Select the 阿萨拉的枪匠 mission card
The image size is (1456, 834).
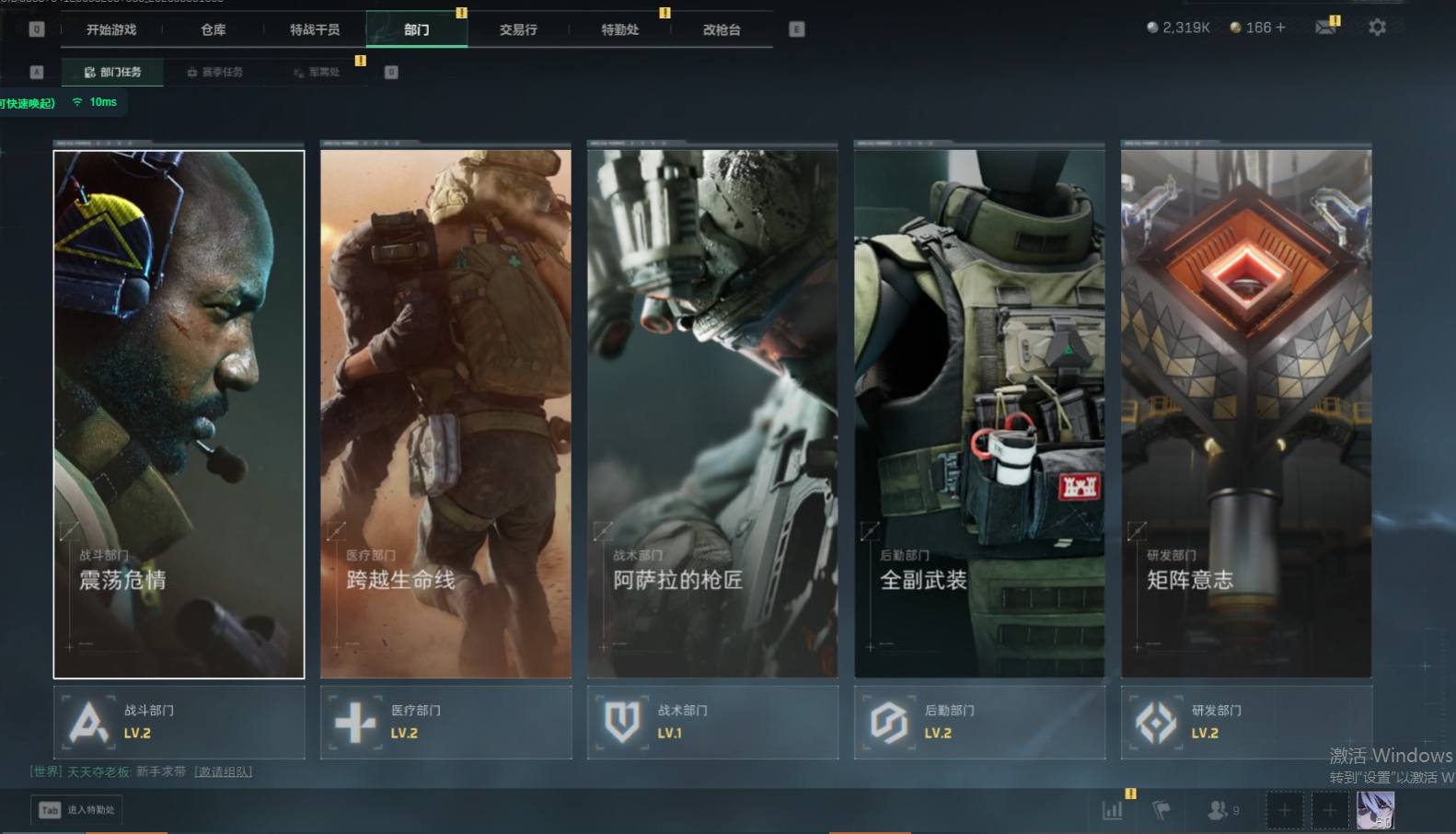(712, 414)
